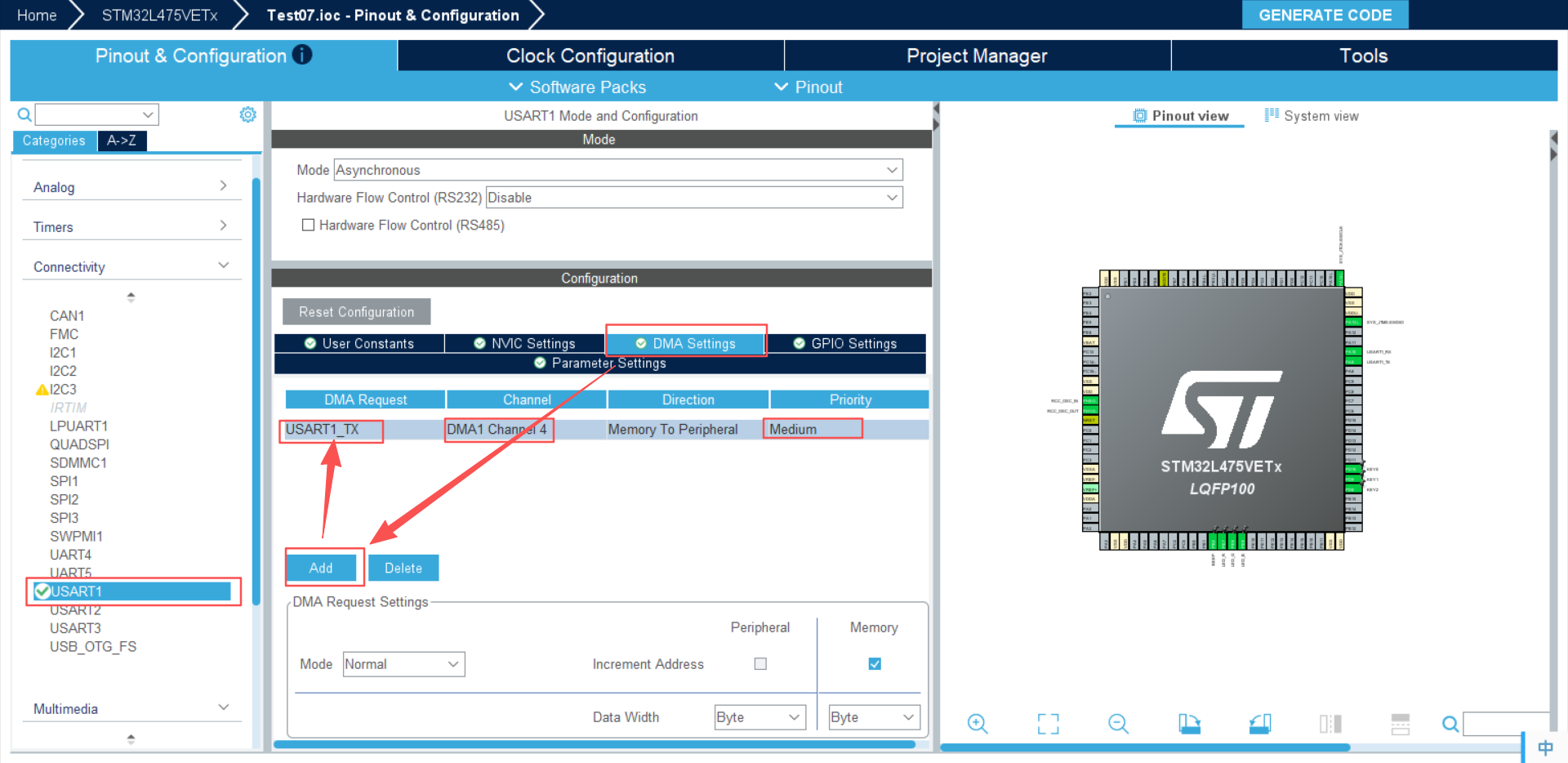This screenshot has width=1568, height=763.
Task: Open the GPIO Settings tab
Action: (x=845, y=343)
